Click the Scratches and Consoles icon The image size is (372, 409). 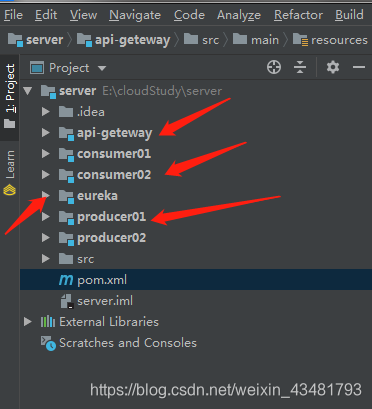pyautogui.click(x=48, y=343)
